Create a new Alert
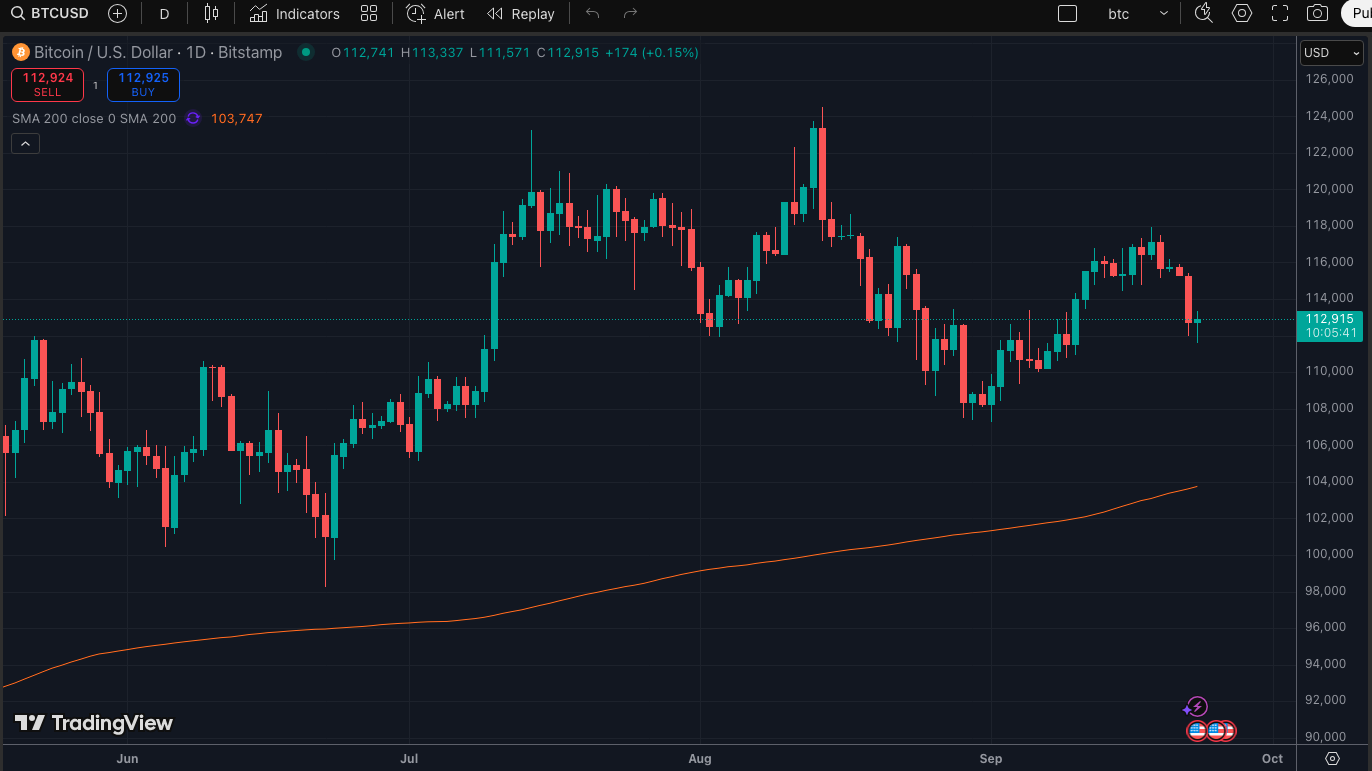The image size is (1372, 771). click(x=436, y=14)
